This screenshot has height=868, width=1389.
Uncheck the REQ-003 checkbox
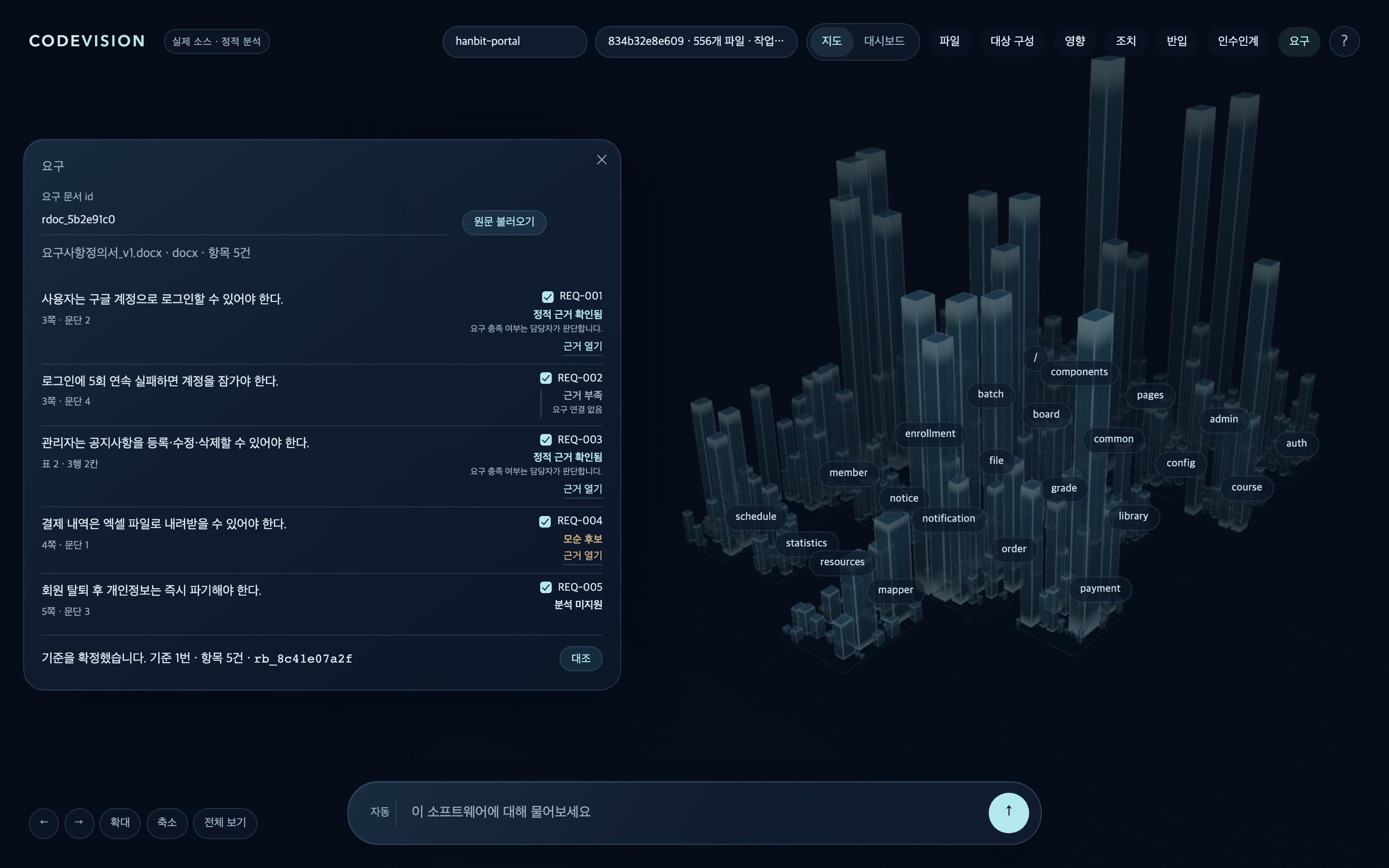coord(545,439)
